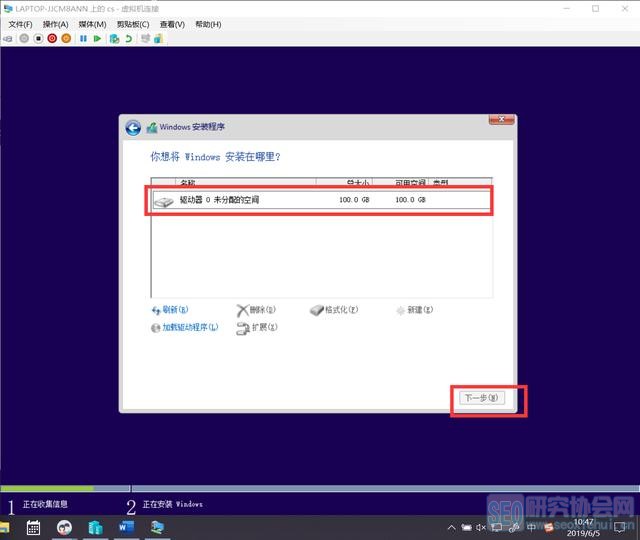The height and width of the screenshot is (540, 640).
Task: Open the 帮助(H) menu
Action: pyautogui.click(x=208, y=24)
